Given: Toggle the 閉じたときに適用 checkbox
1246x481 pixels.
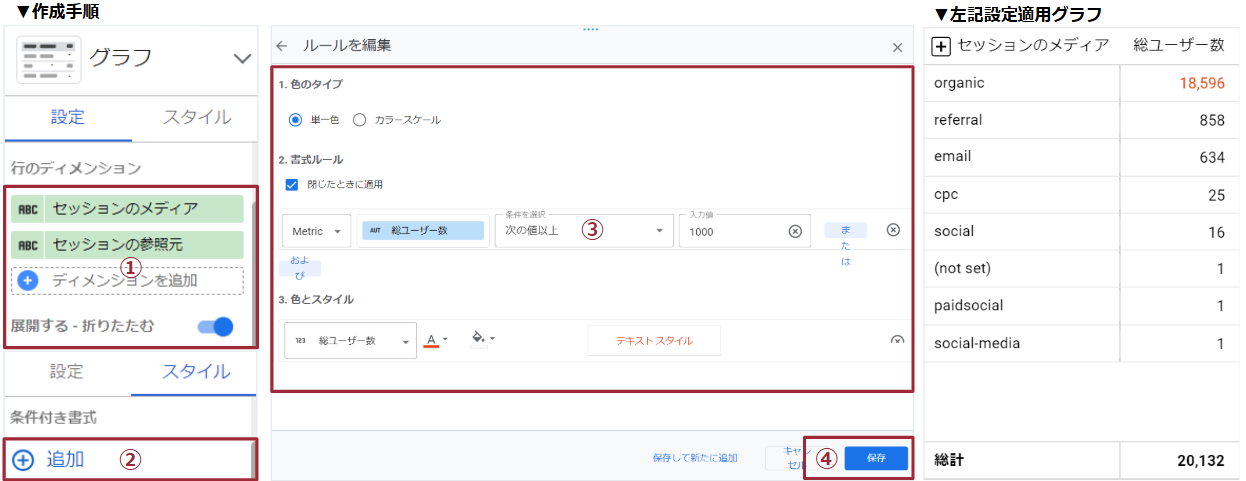Looking at the screenshot, I should (292, 184).
